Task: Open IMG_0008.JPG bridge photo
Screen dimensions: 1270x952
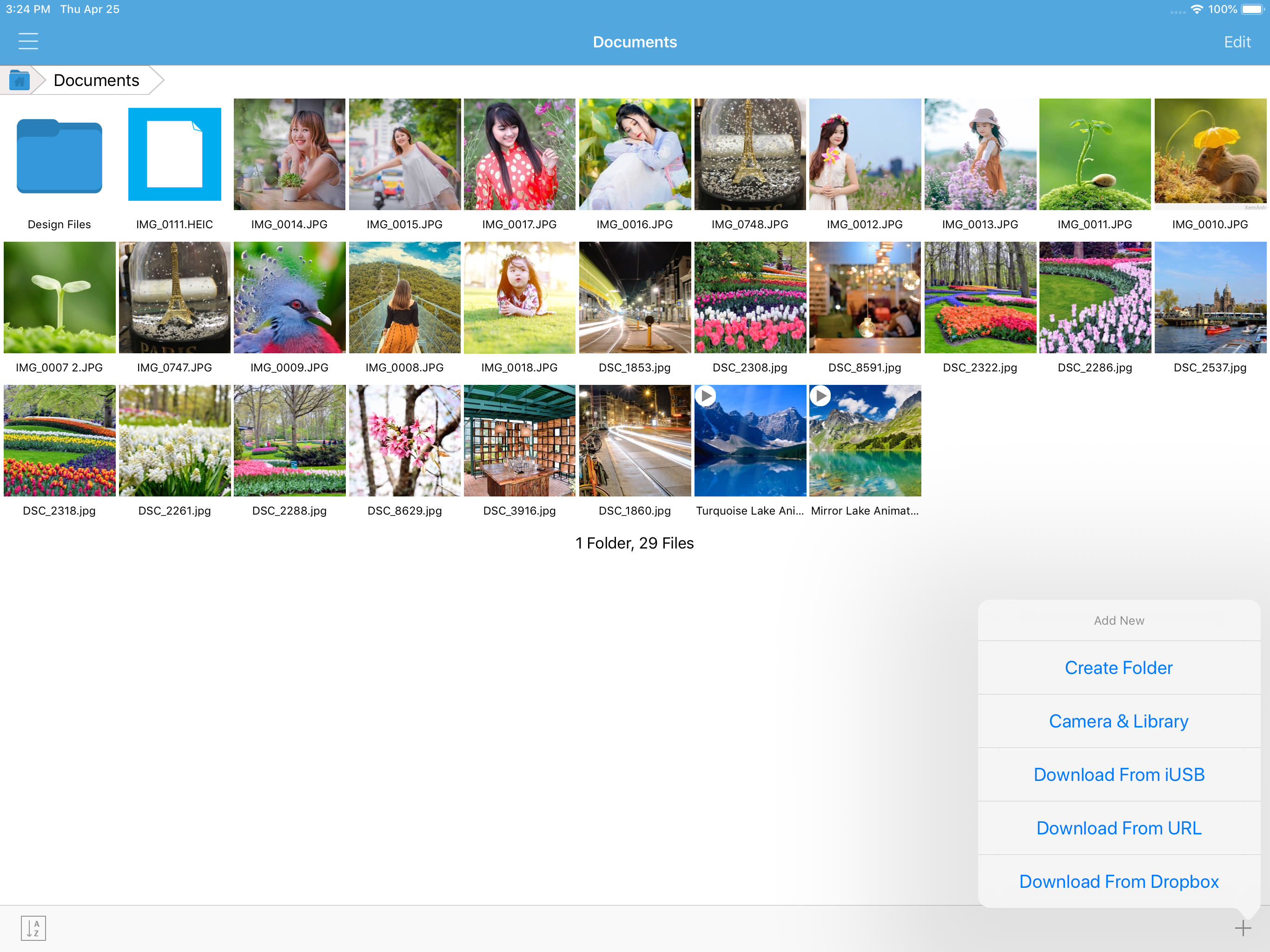Action: pyautogui.click(x=405, y=297)
